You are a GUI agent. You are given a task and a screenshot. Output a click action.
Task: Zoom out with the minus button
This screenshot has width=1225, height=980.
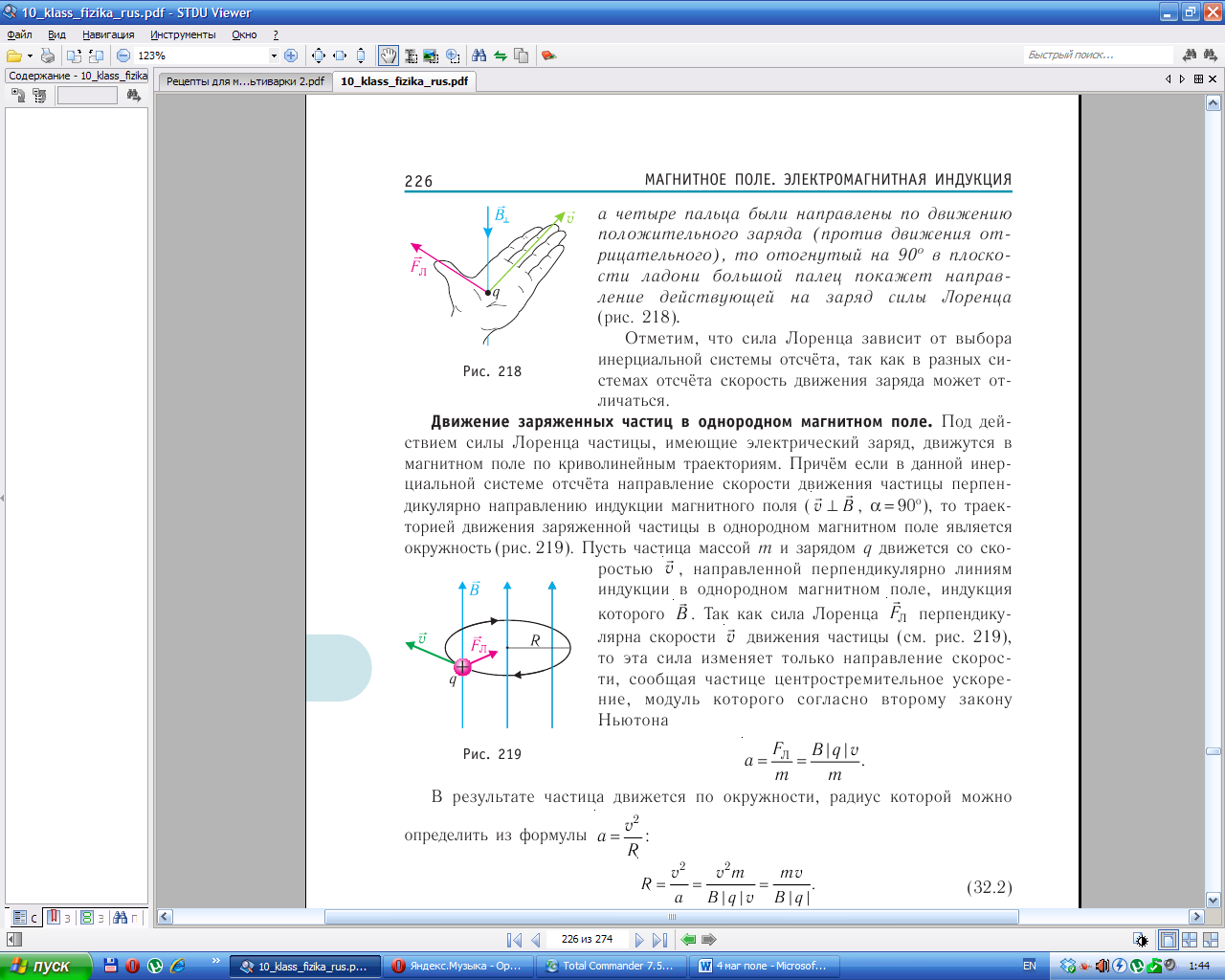click(122, 56)
